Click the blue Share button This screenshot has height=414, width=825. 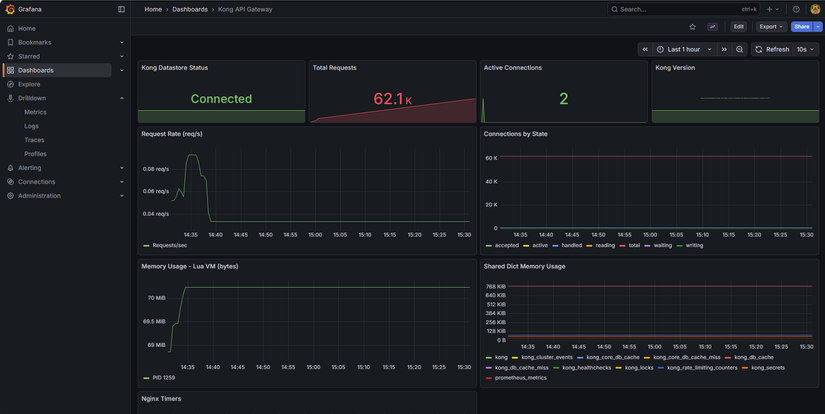tap(801, 27)
